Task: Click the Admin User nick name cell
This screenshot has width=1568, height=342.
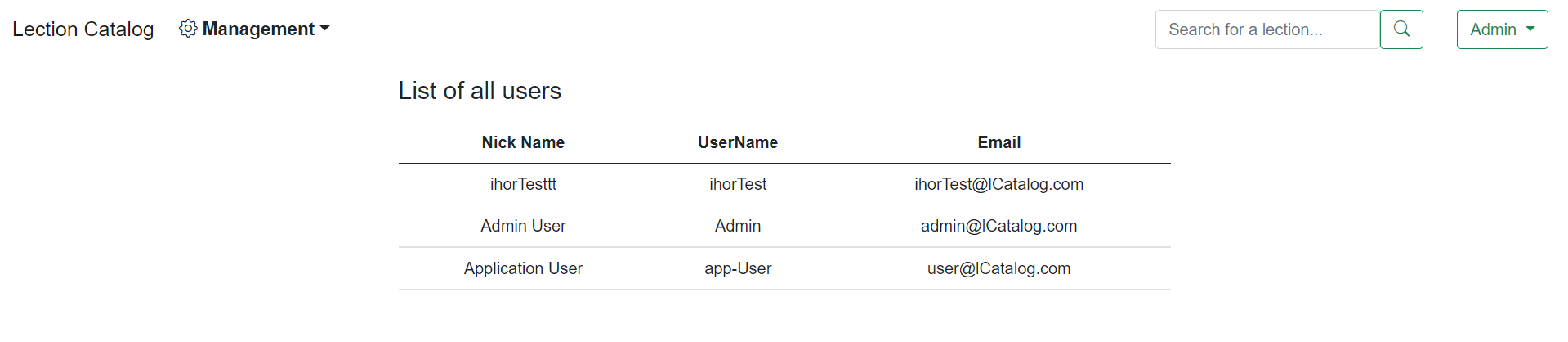Action: point(523,226)
